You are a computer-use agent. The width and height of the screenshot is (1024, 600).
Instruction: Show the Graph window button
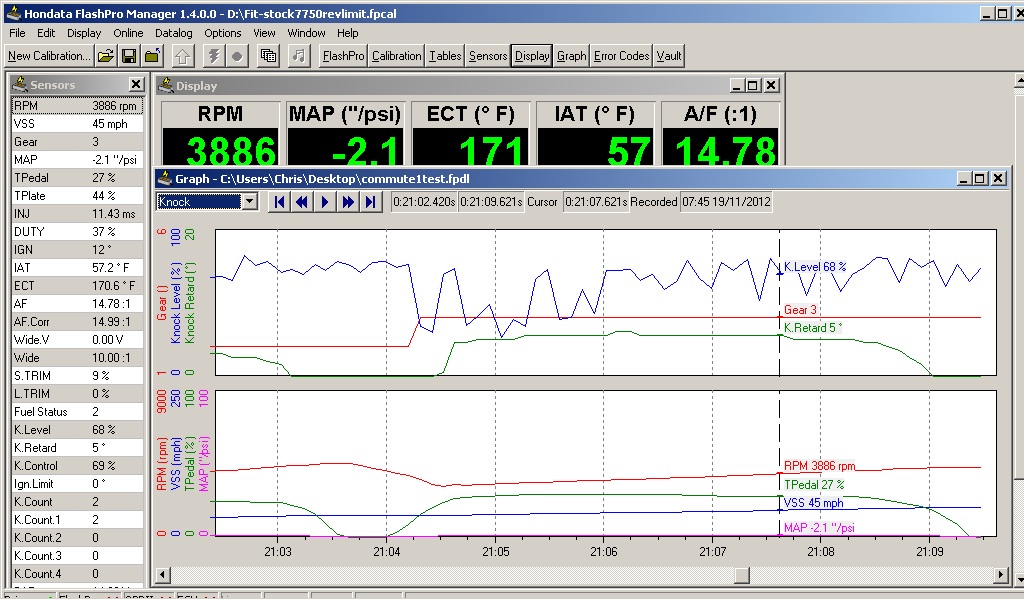571,56
